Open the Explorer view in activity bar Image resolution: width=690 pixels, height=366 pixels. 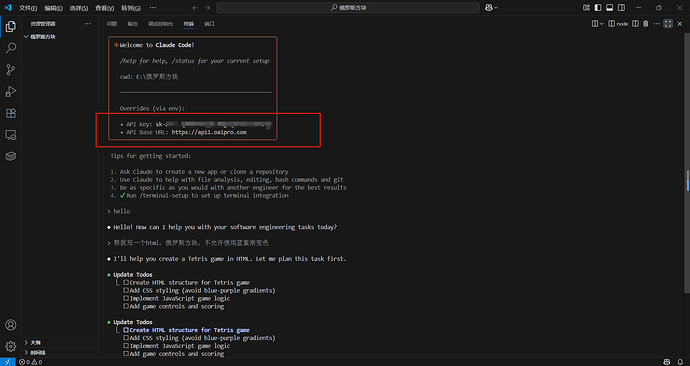(11, 26)
